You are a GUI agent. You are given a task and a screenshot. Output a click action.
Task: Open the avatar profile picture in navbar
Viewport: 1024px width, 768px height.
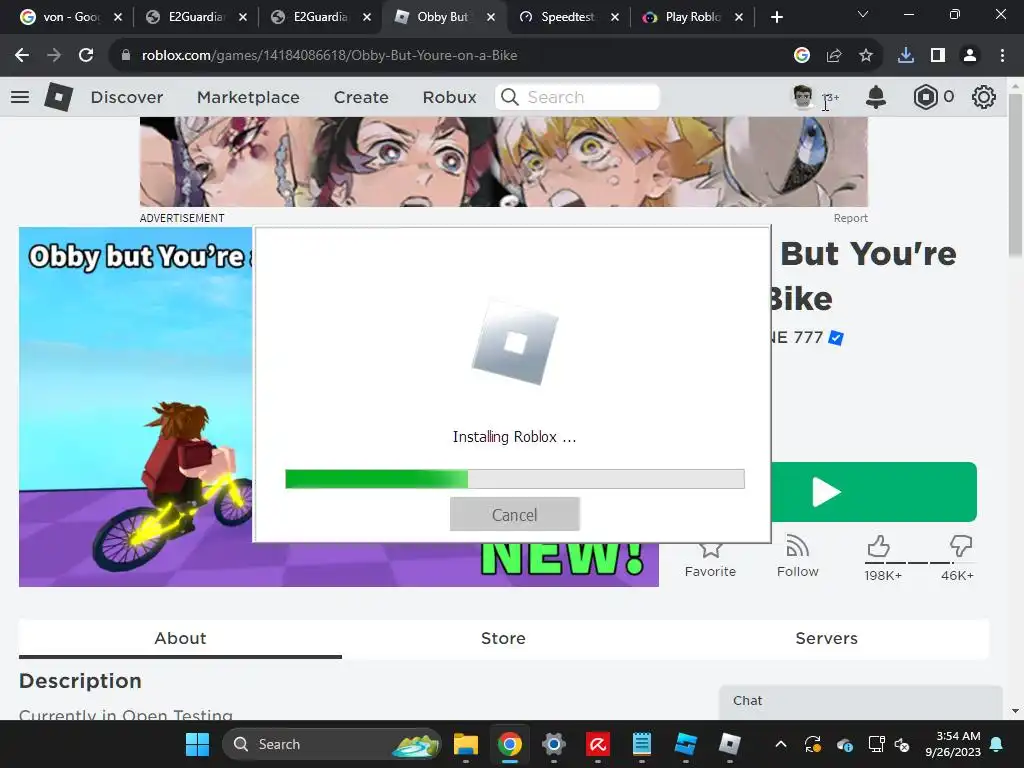coord(803,97)
